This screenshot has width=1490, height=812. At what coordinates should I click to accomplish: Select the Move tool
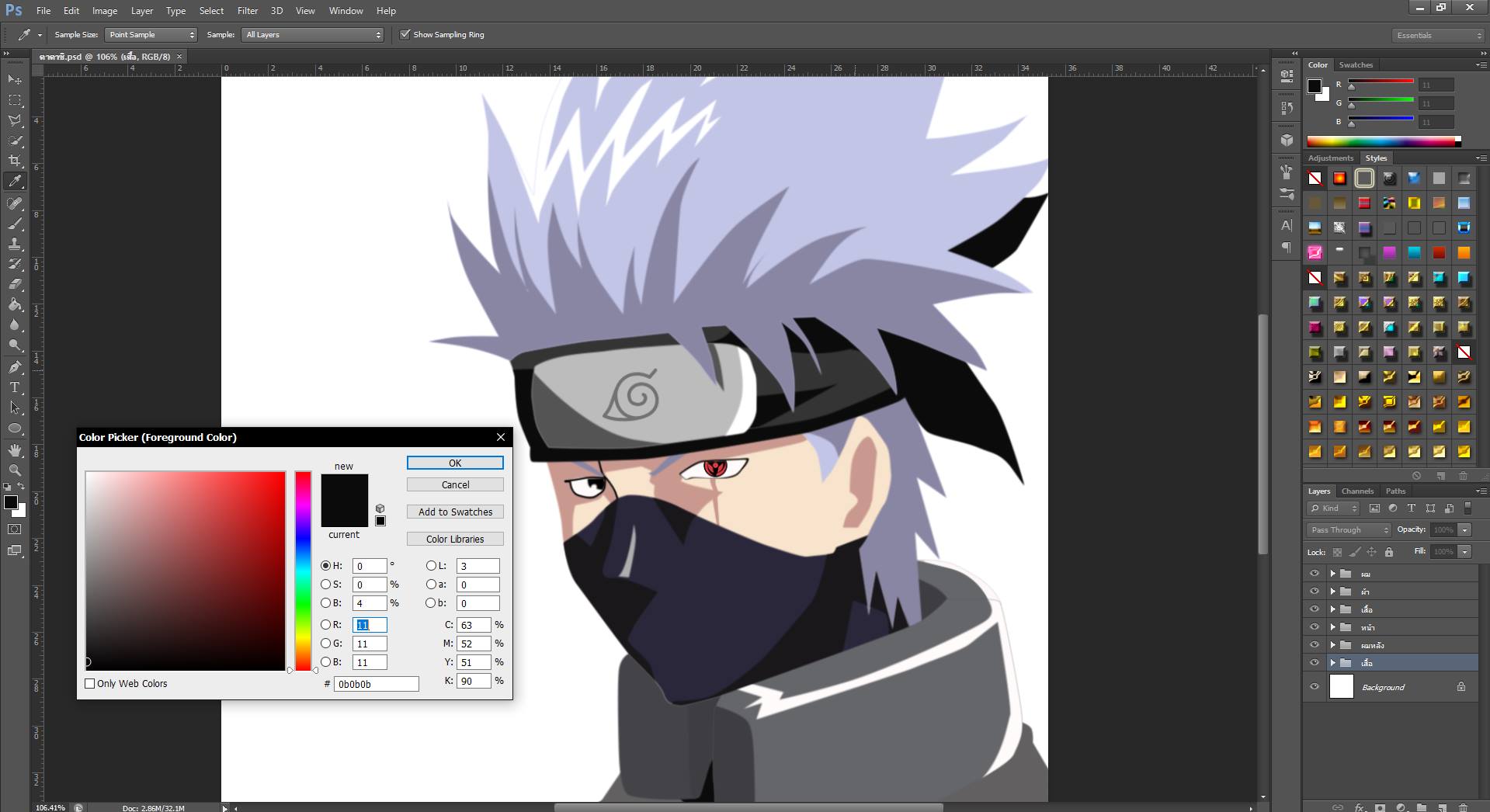click(x=15, y=80)
